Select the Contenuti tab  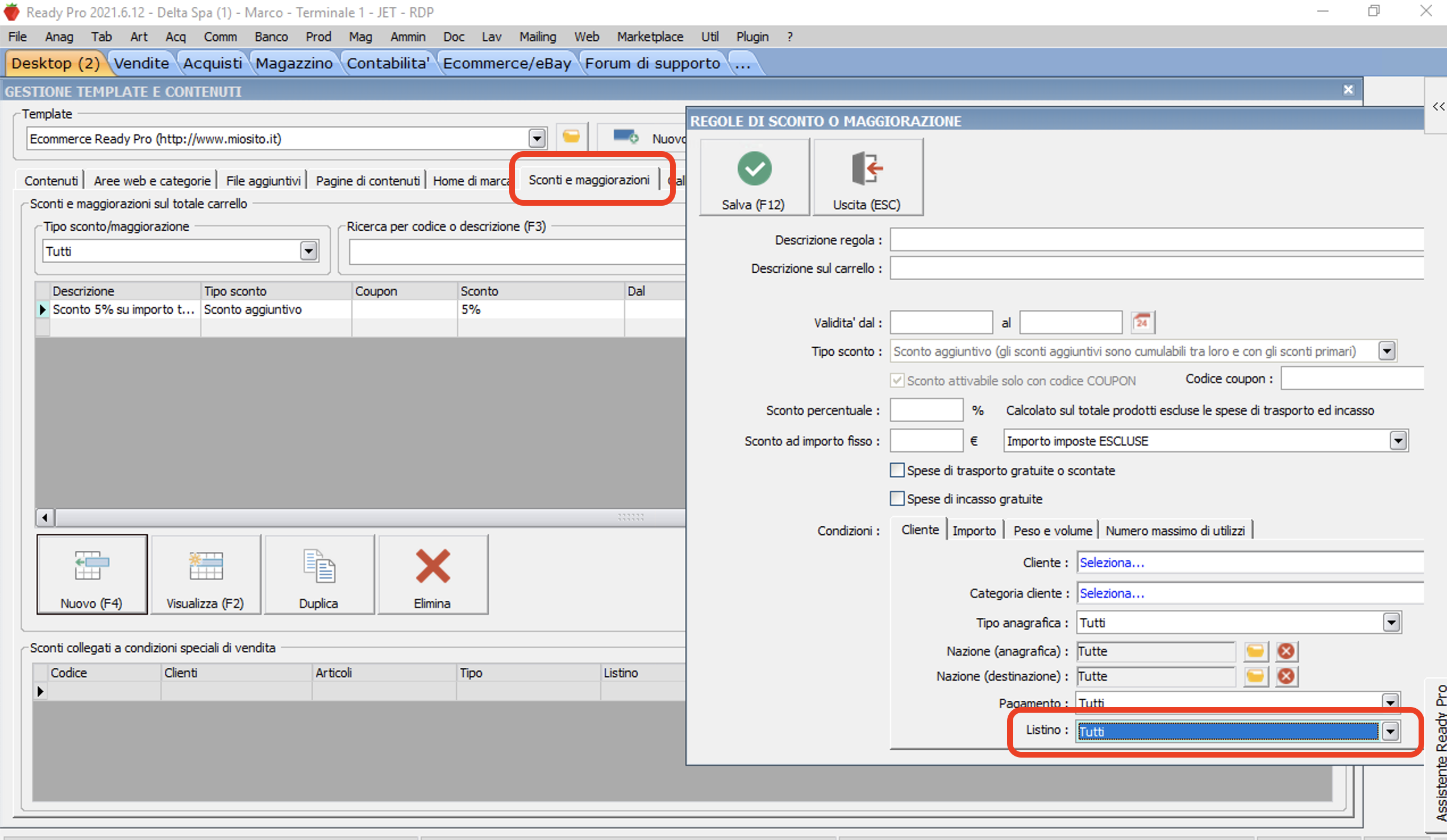click(51, 181)
